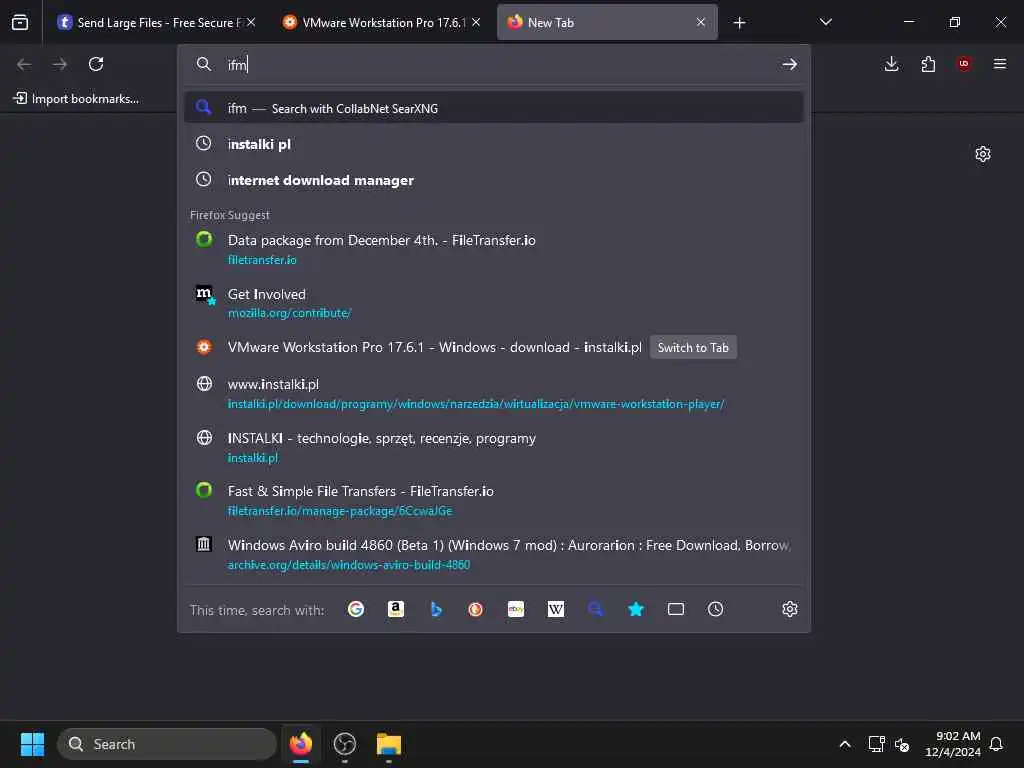The height and width of the screenshot is (768, 1024).
Task: Open the 9:02 AM clock calendar
Action: pos(953,744)
